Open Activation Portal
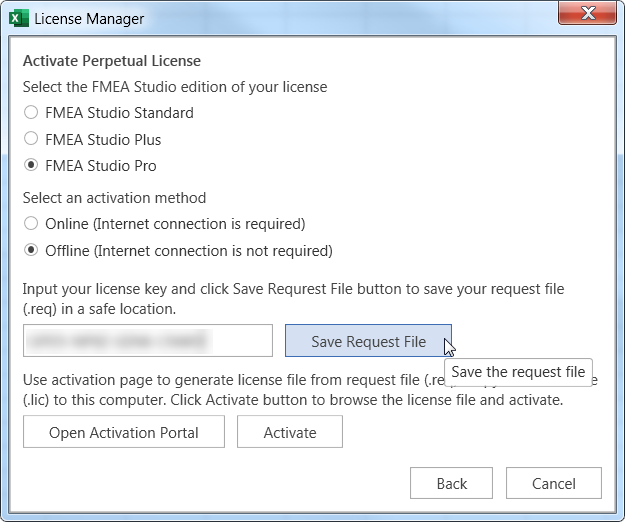 124,432
